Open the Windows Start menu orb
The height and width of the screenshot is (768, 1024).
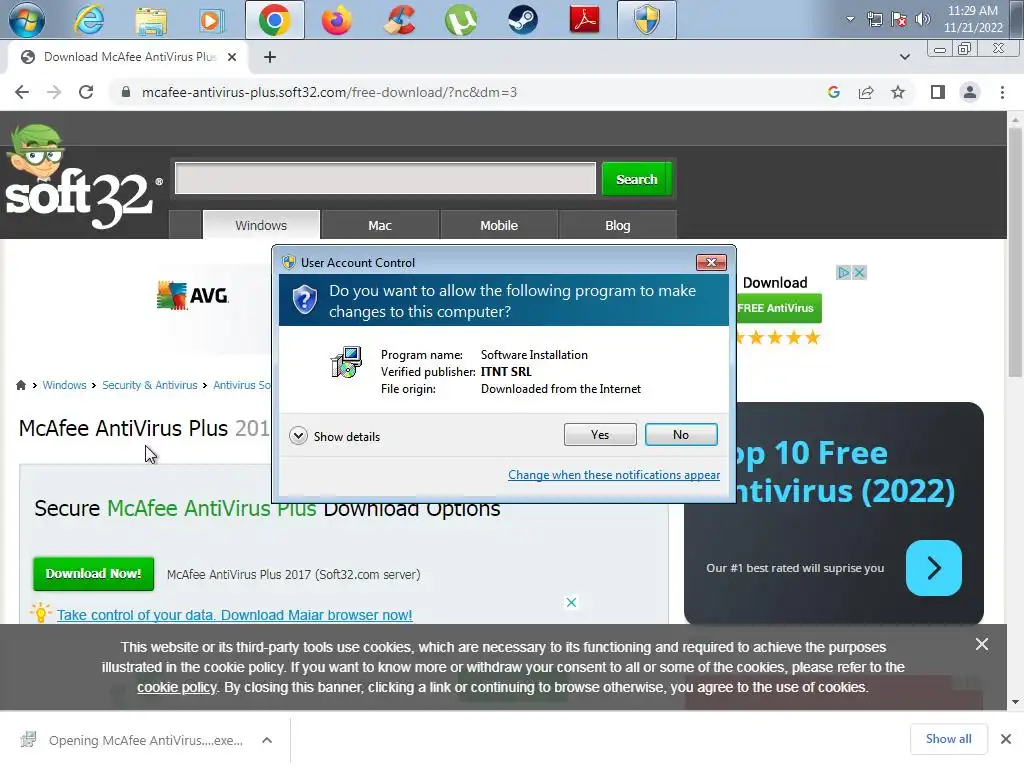click(26, 20)
